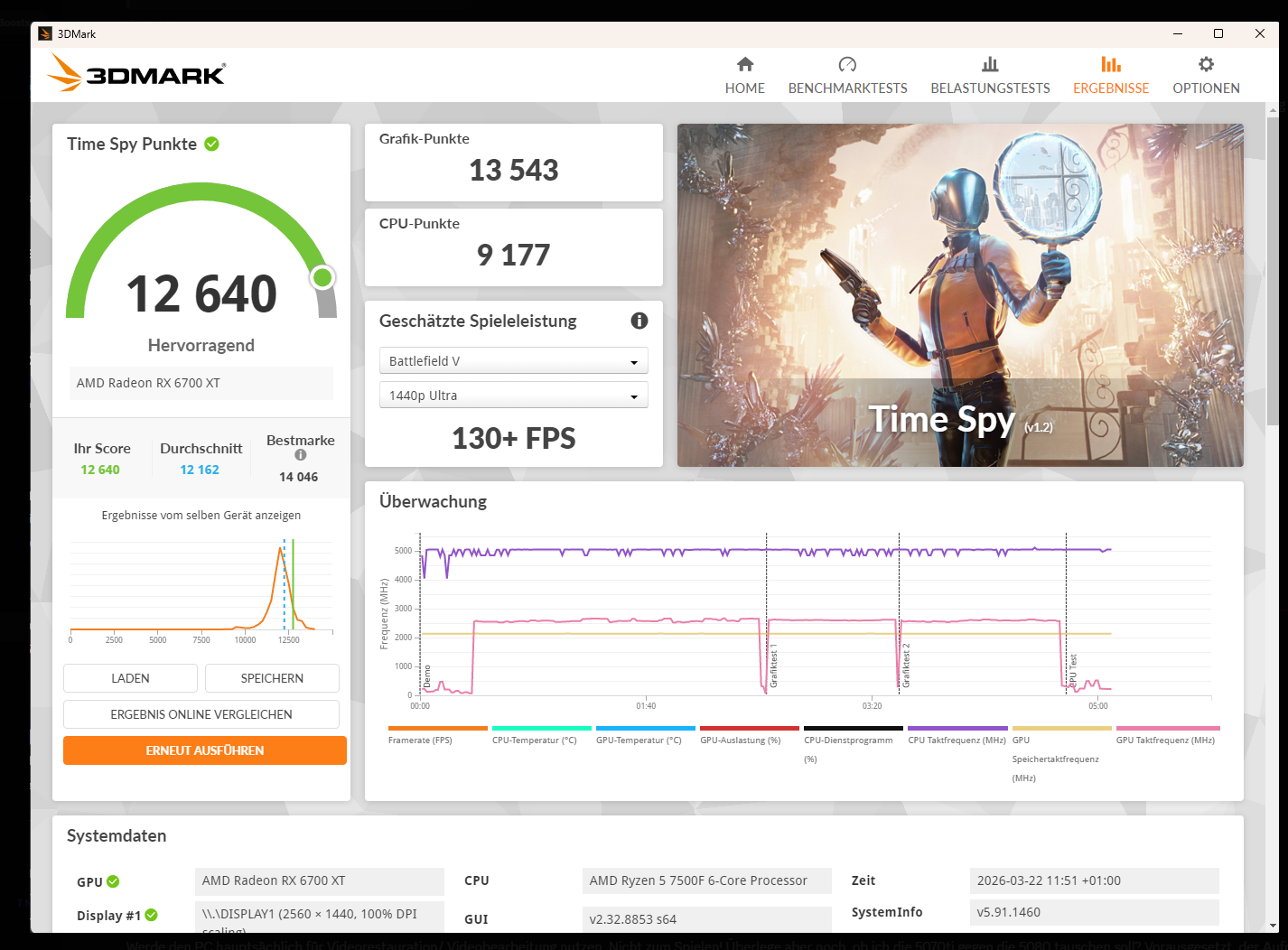Open the BELASTUNGSTESTS tab
Viewport: 1288px width, 950px height.
[x=990, y=76]
